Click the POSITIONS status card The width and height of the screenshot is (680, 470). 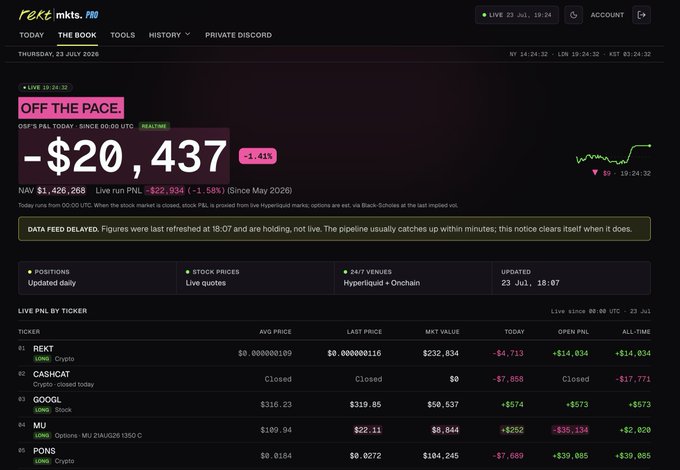[x=98, y=277]
